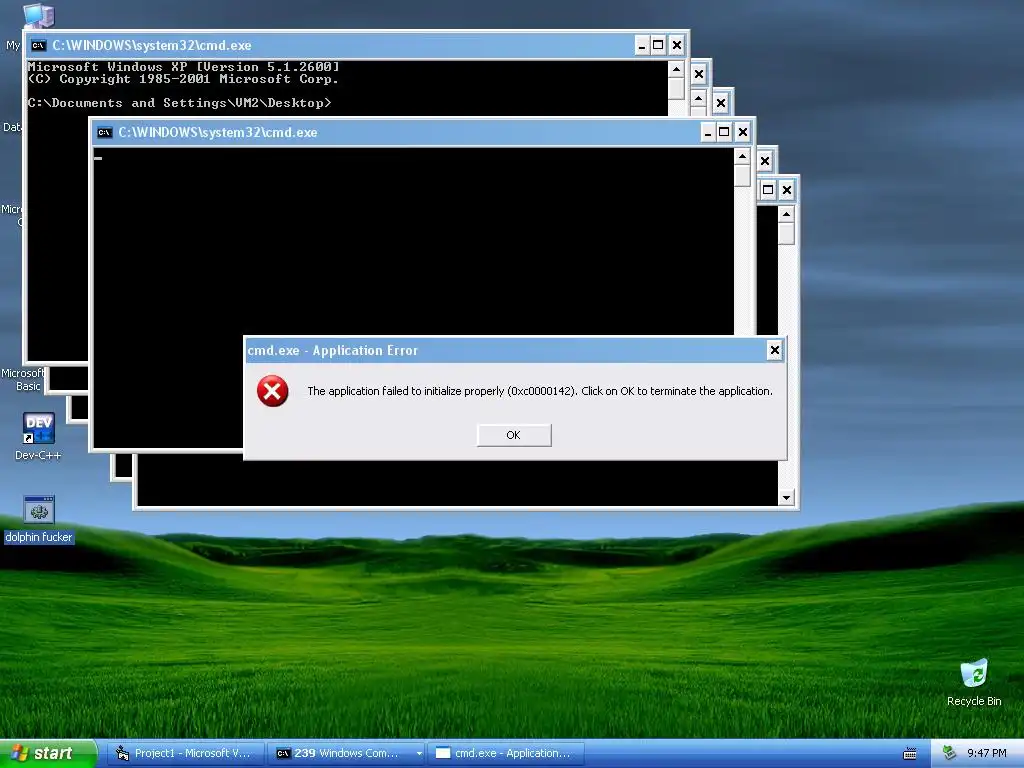Click the Microsoft Basic desktop icon label
The width and height of the screenshot is (1024, 768).
coord(24,379)
